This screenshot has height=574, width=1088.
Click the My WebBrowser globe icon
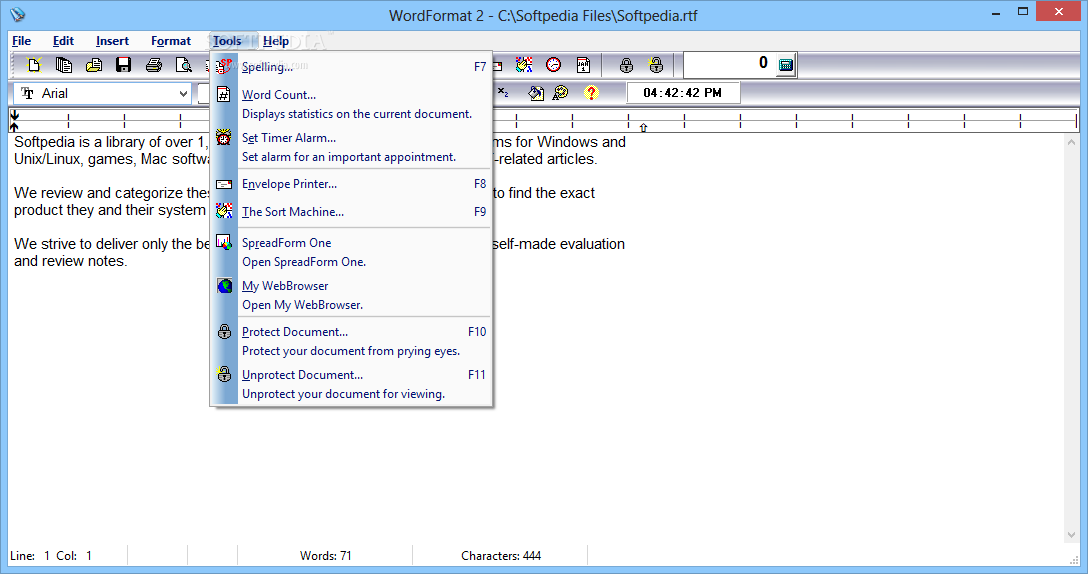pyautogui.click(x=224, y=285)
